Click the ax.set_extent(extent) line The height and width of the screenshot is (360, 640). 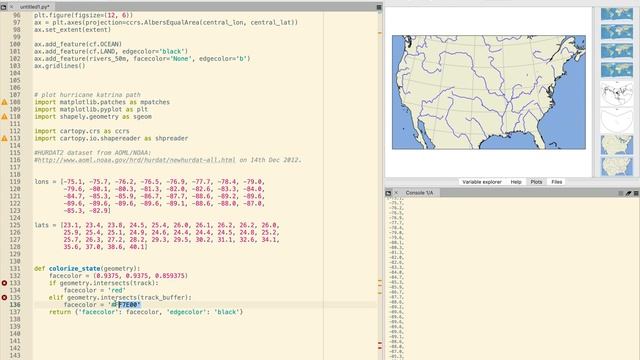click(x=72, y=30)
